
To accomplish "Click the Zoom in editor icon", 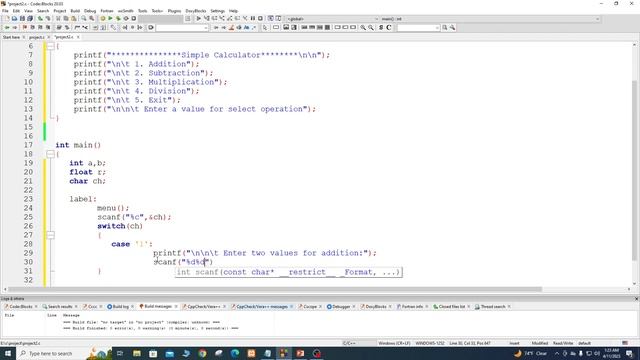I will 363,28.
